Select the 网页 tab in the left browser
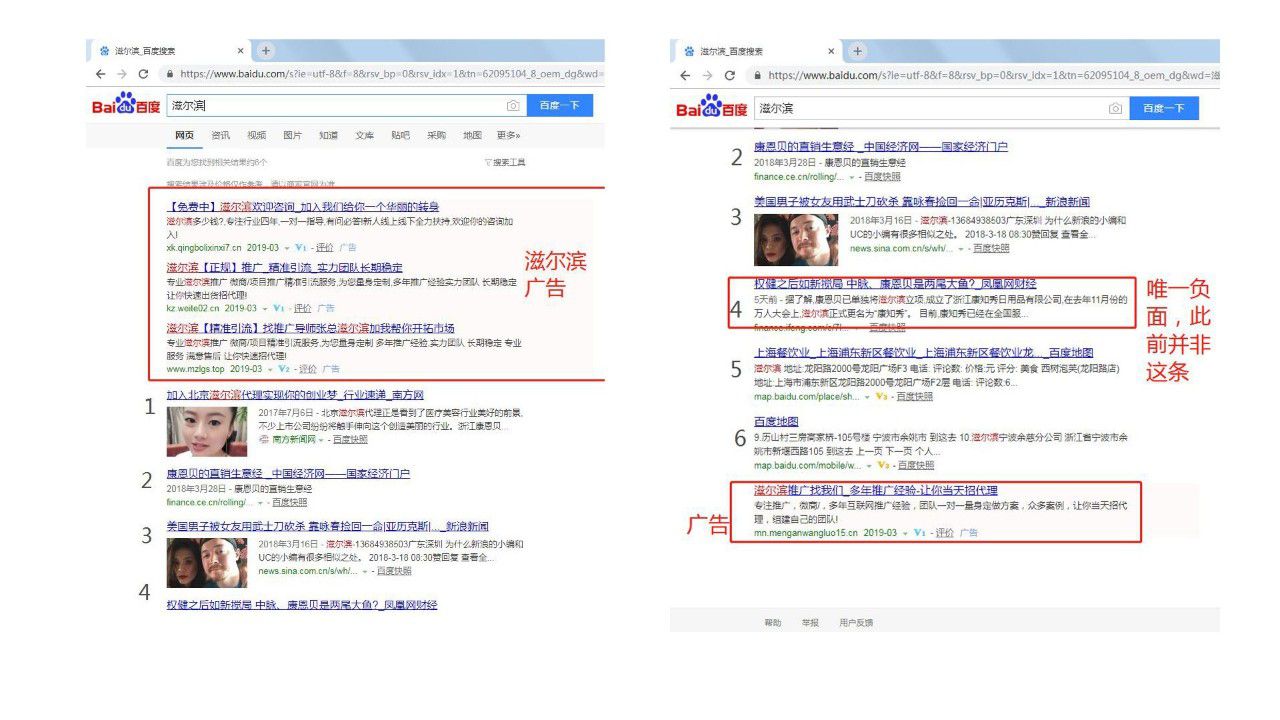The height and width of the screenshot is (720, 1280). point(184,135)
